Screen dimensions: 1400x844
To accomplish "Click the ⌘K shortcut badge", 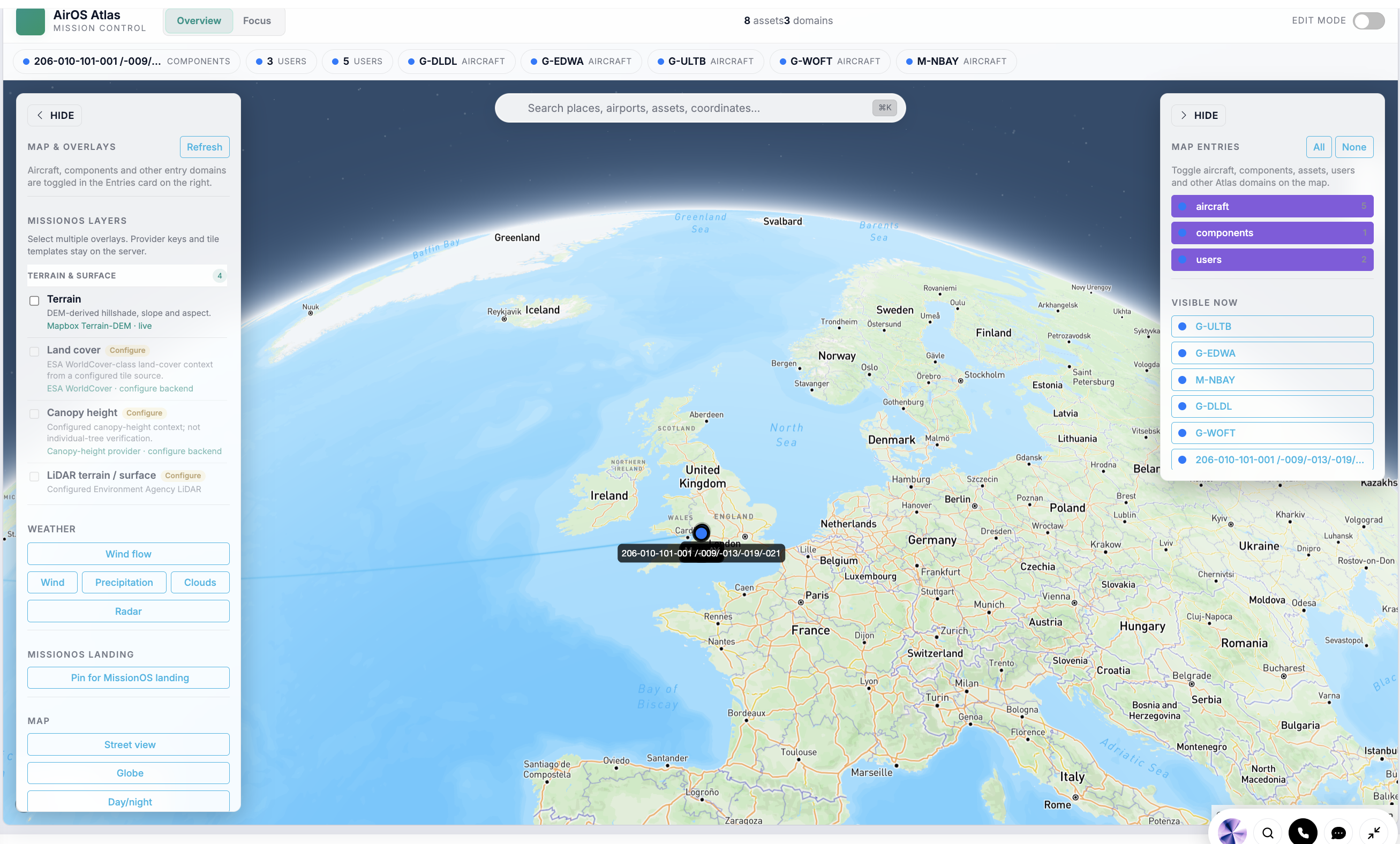I will tap(884, 108).
